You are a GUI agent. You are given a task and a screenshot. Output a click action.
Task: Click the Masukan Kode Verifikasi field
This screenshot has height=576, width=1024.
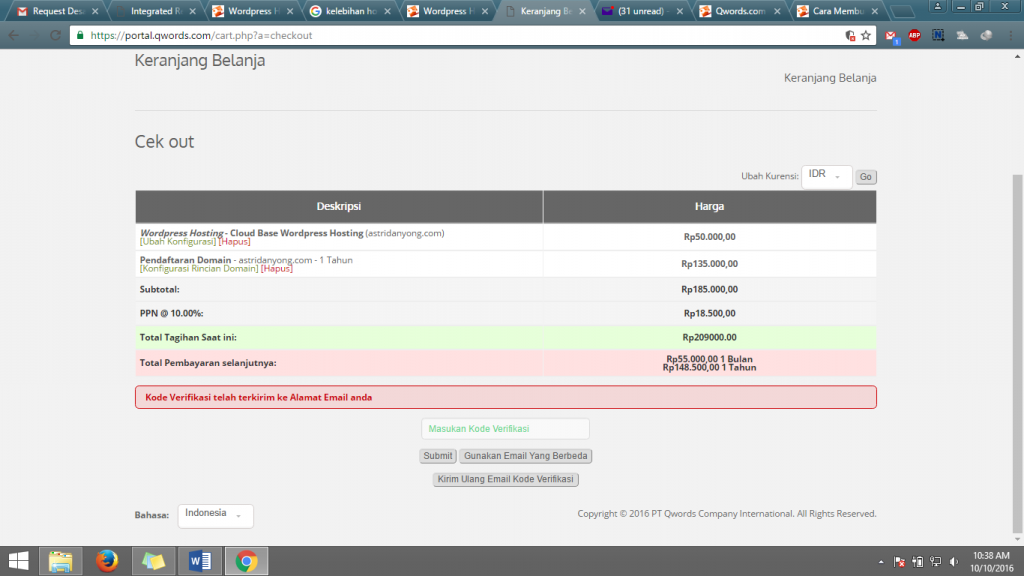point(505,429)
